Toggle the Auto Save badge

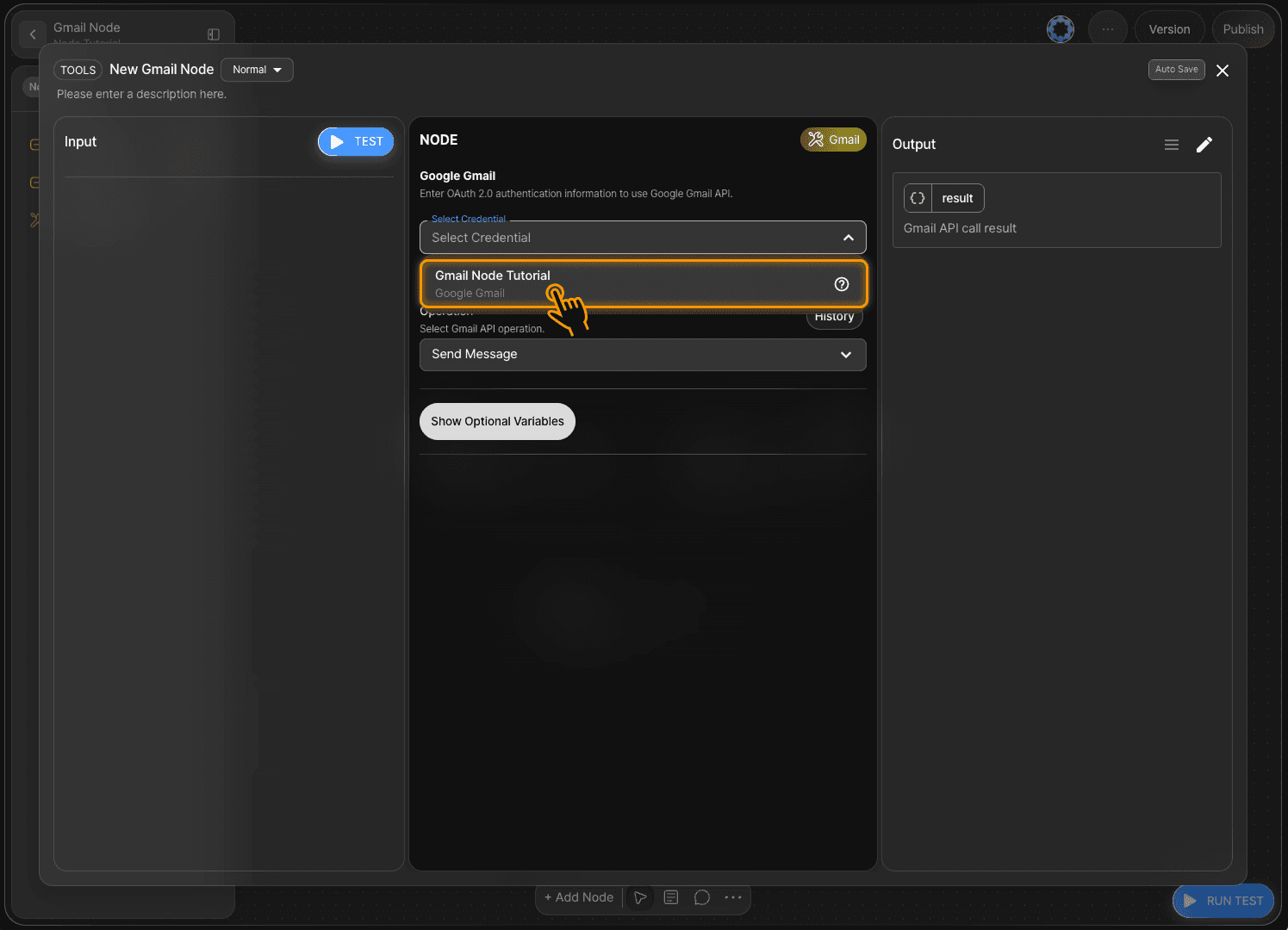pyautogui.click(x=1176, y=70)
